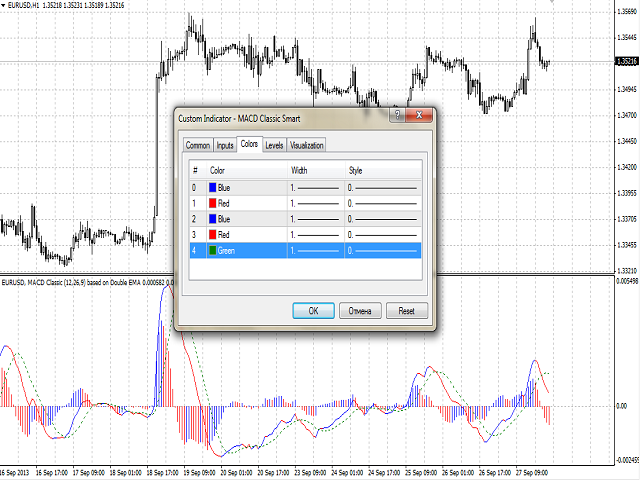Click the 1.33455 price scale label
The height and width of the screenshot is (480, 640).
[x=627, y=245]
